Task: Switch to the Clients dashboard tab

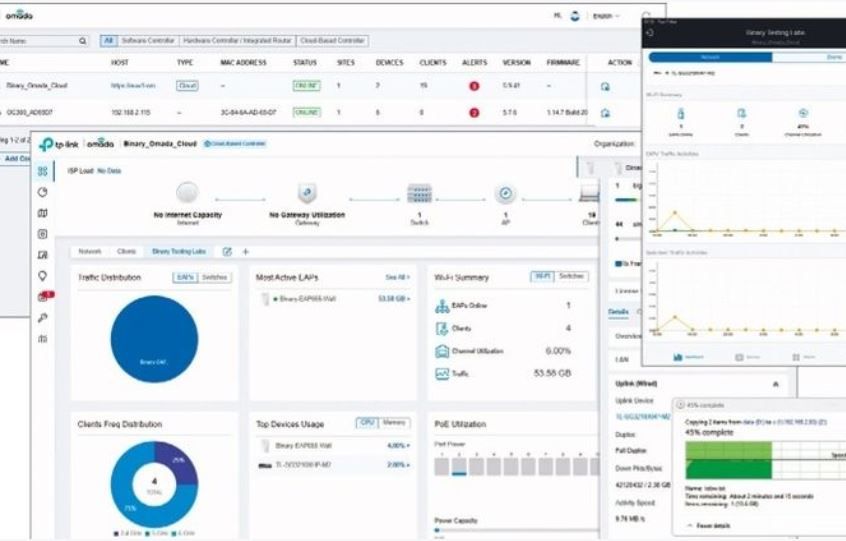Action: [126, 251]
